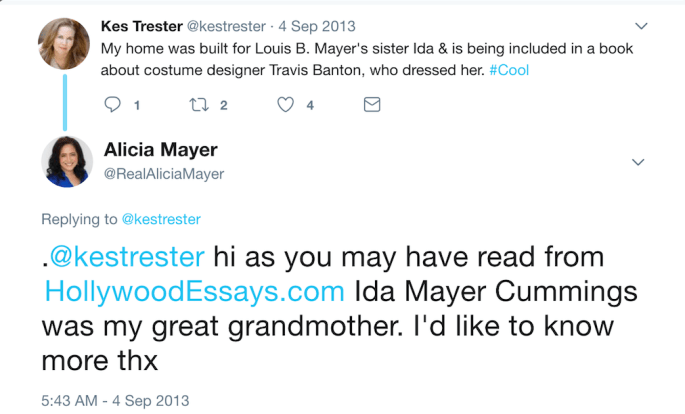
Task: Click the Kes Trester display name
Action: [x=142, y=26]
